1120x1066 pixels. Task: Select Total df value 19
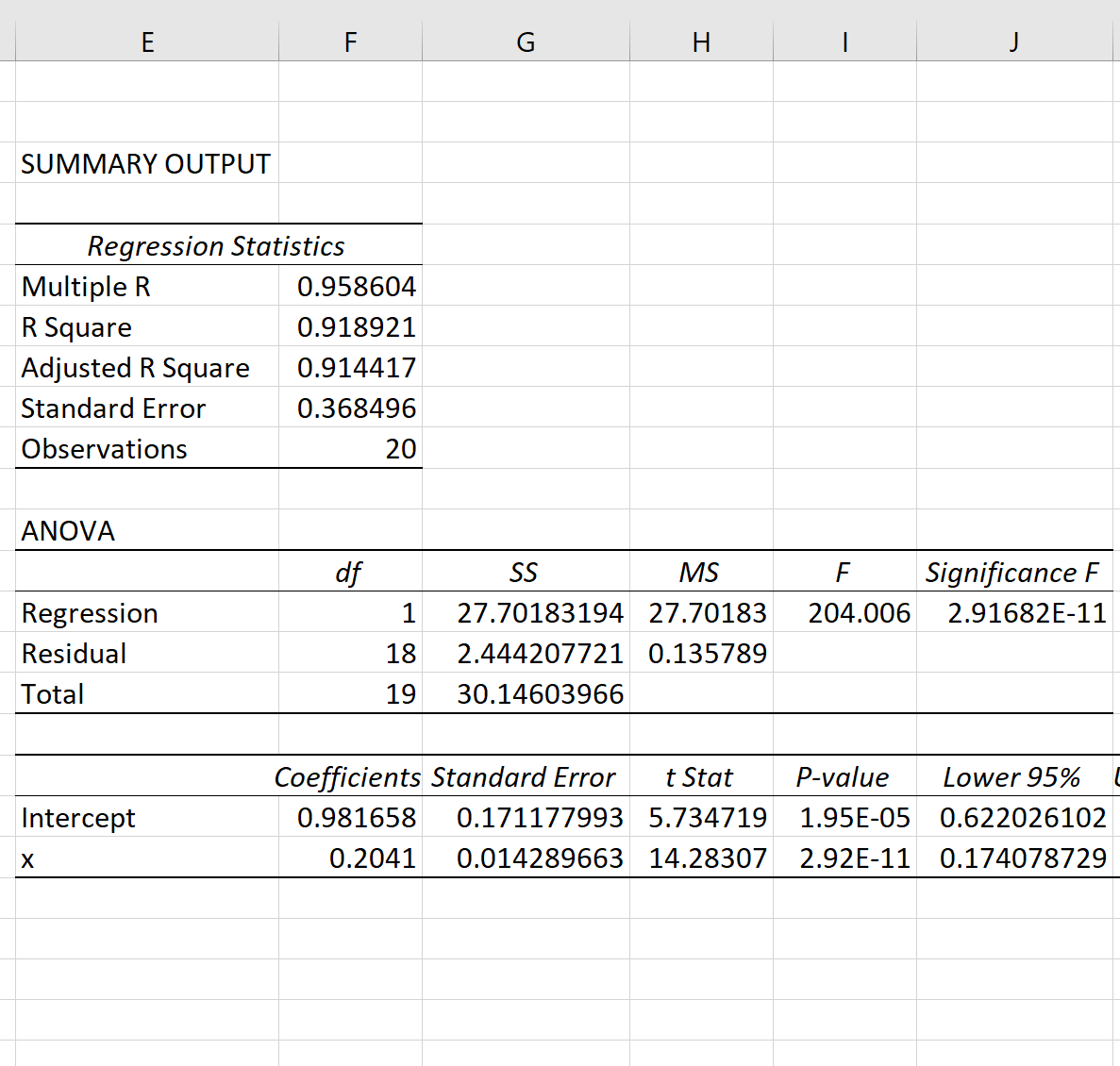coord(350,694)
